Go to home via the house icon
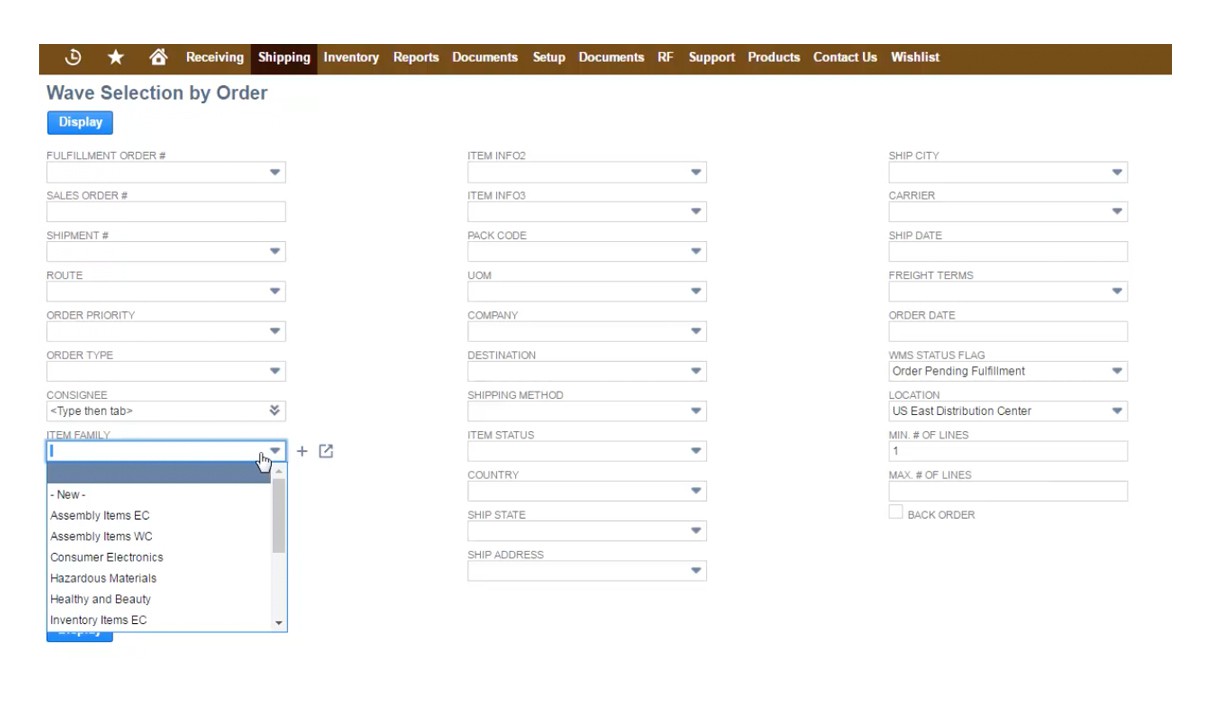The image size is (1224, 715). 158,57
